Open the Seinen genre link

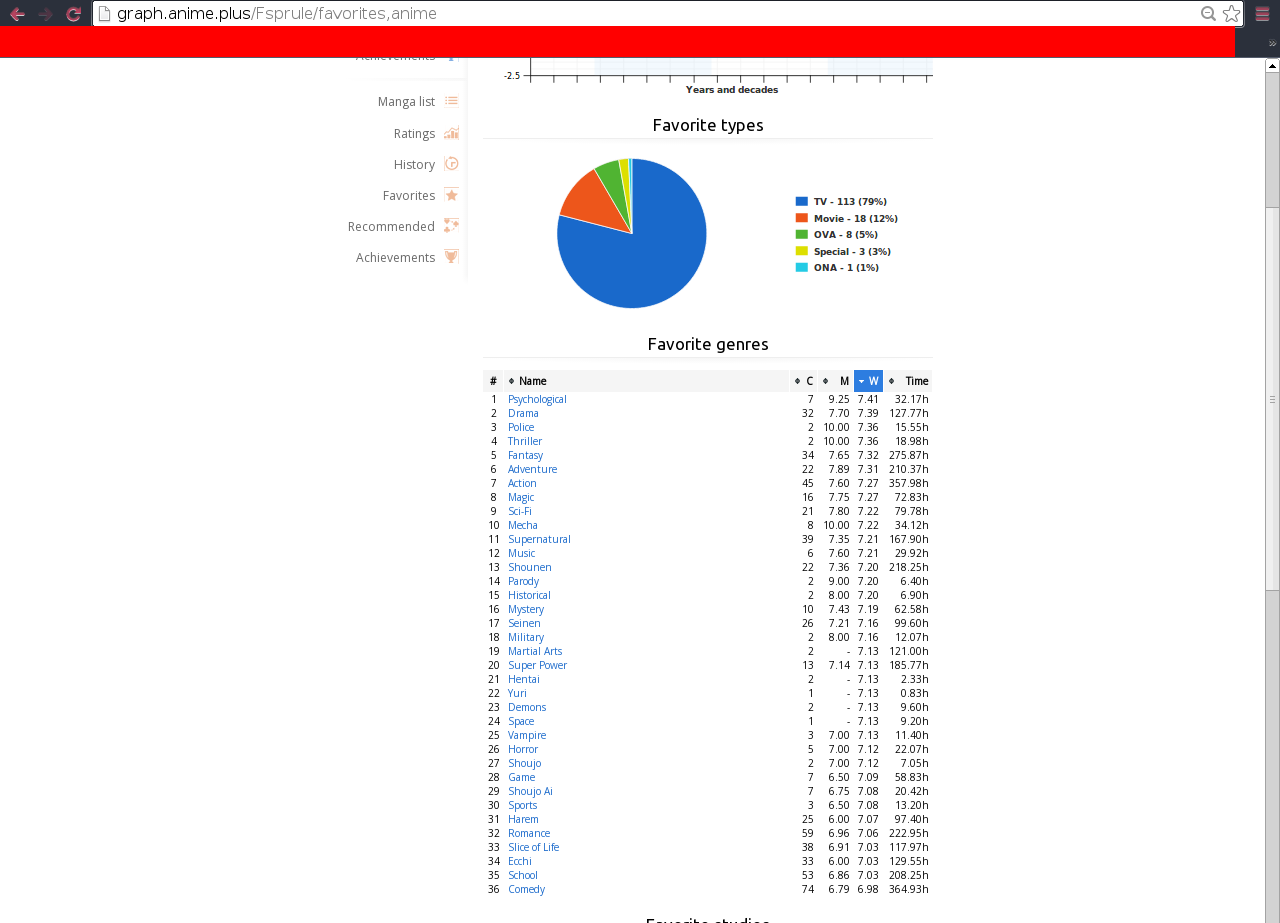point(524,624)
